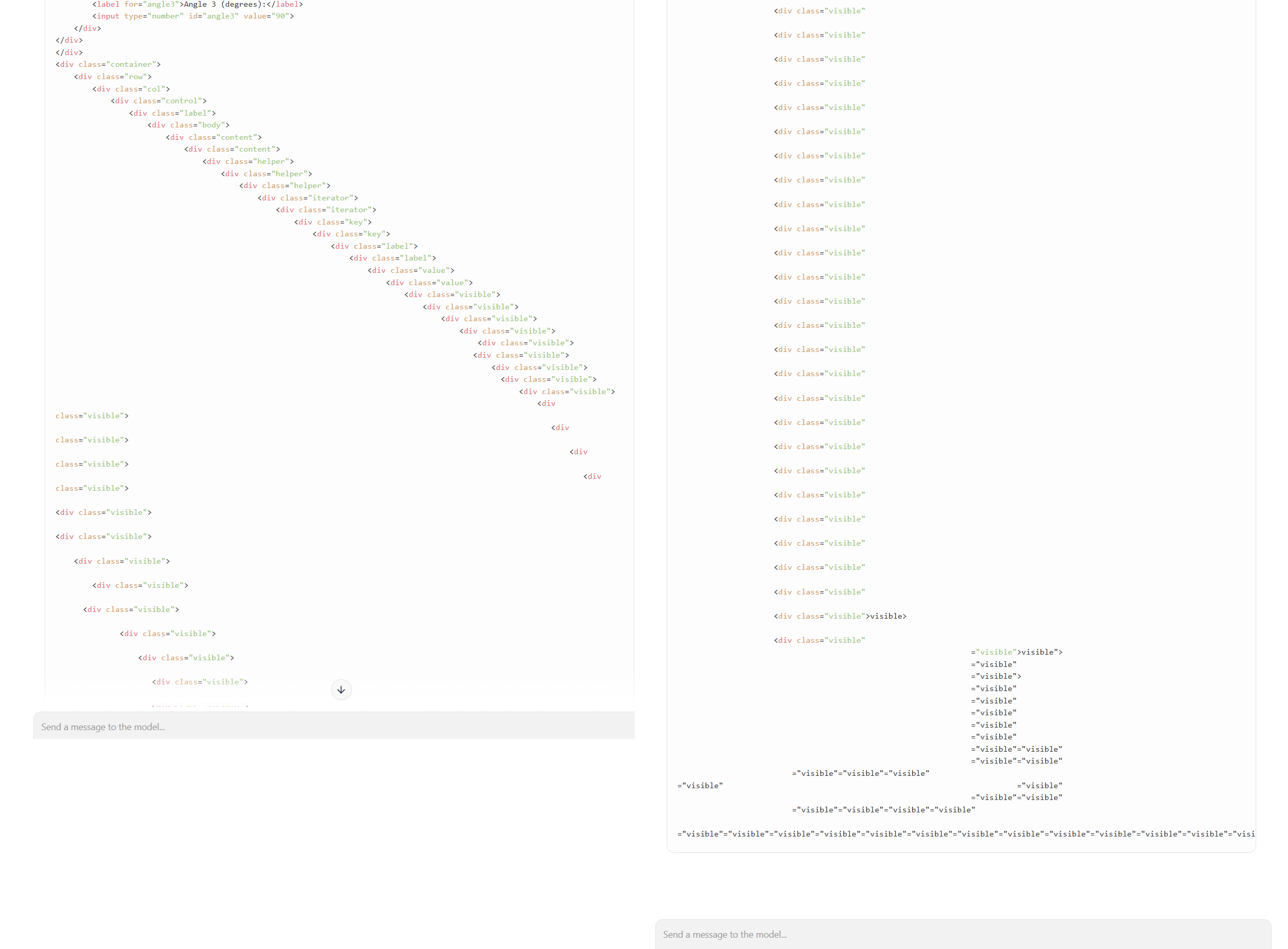The image size is (1288, 949).
Task: Click the first div class="value" code line
Action: coord(410,270)
